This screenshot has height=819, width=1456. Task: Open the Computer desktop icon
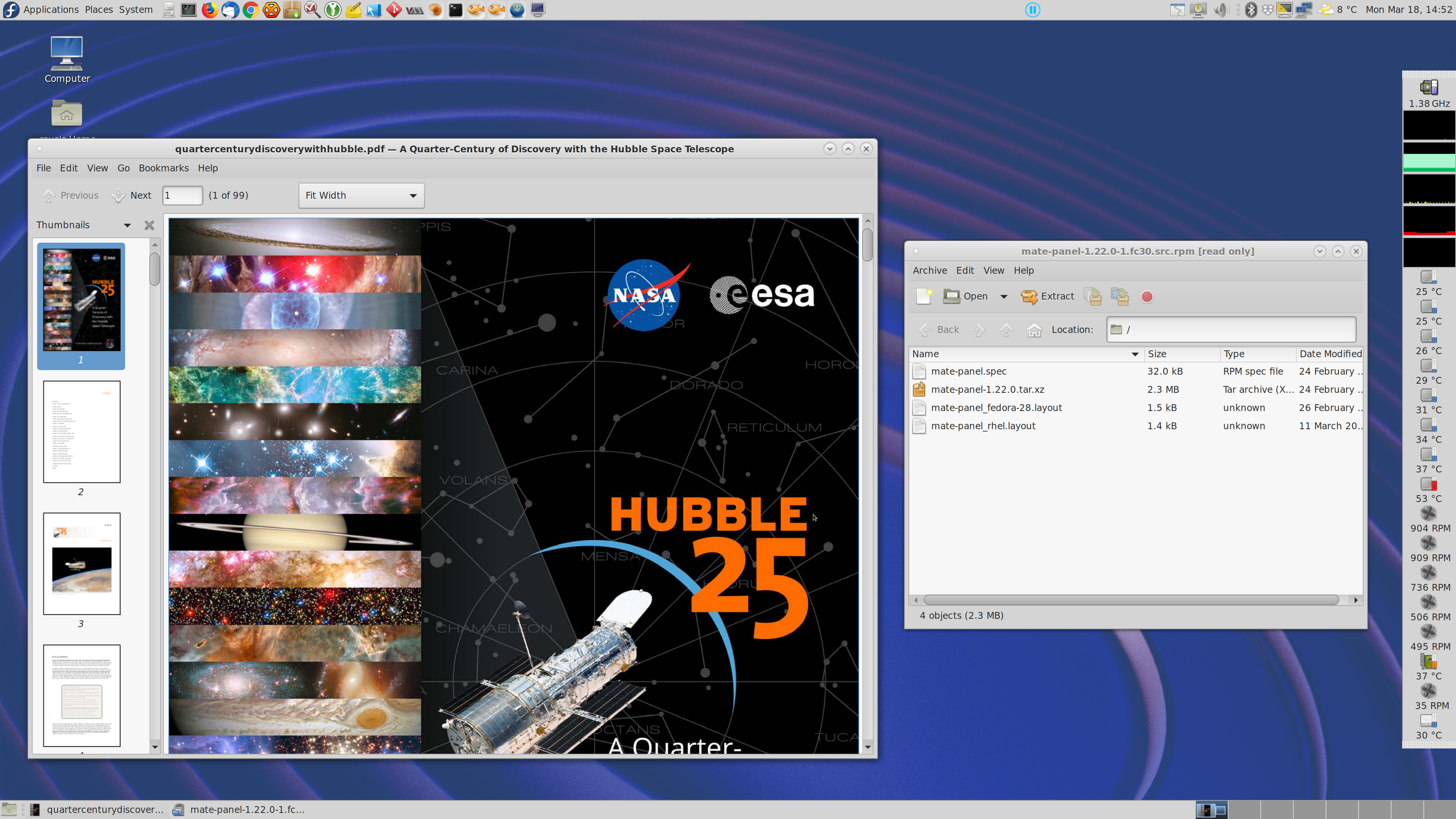pyautogui.click(x=67, y=60)
